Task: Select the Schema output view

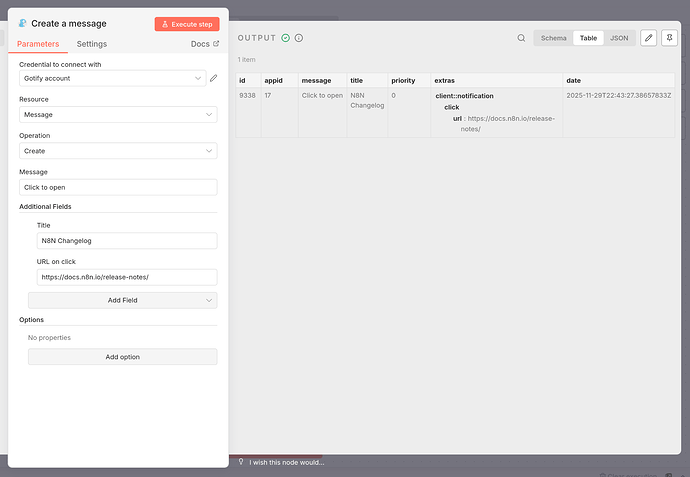Action: click(554, 38)
